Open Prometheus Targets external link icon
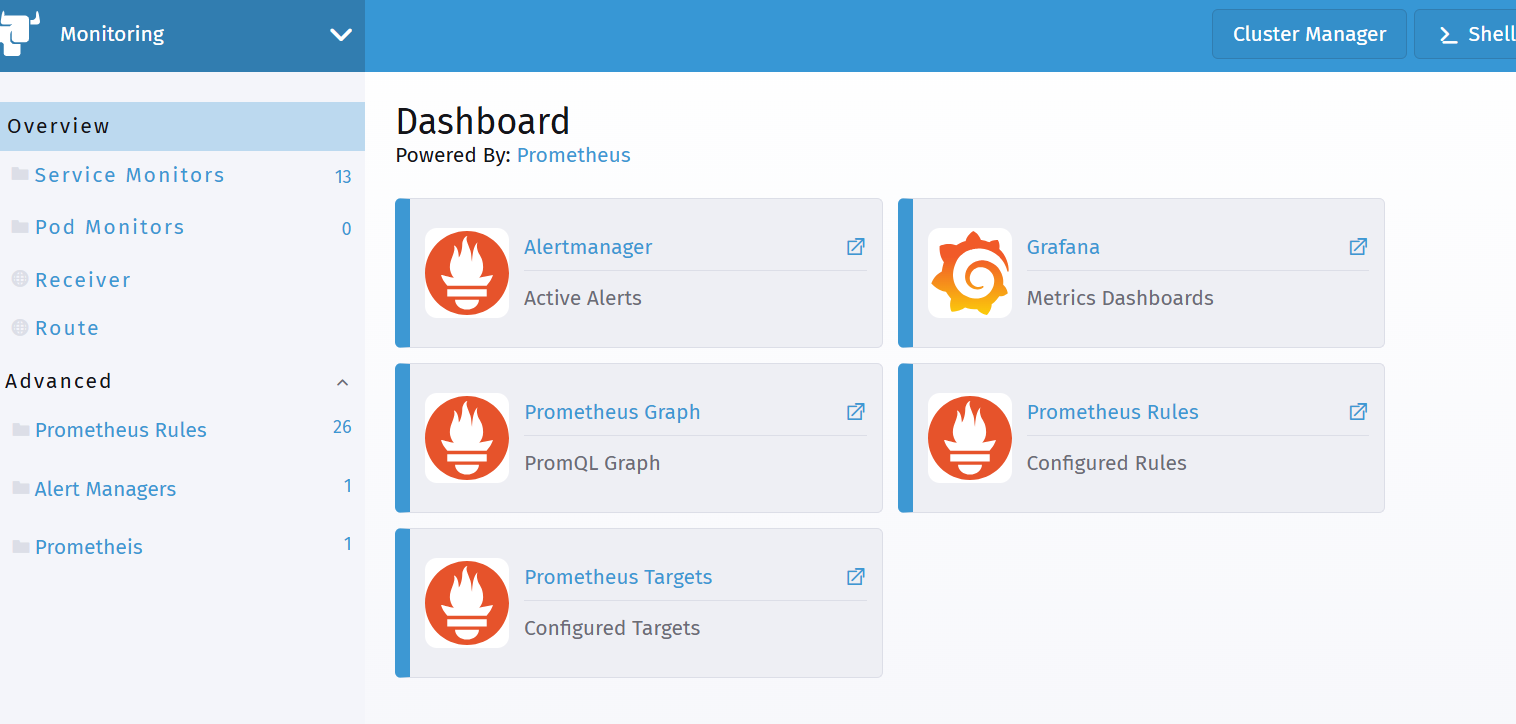This screenshot has height=724, width=1516. 856,577
